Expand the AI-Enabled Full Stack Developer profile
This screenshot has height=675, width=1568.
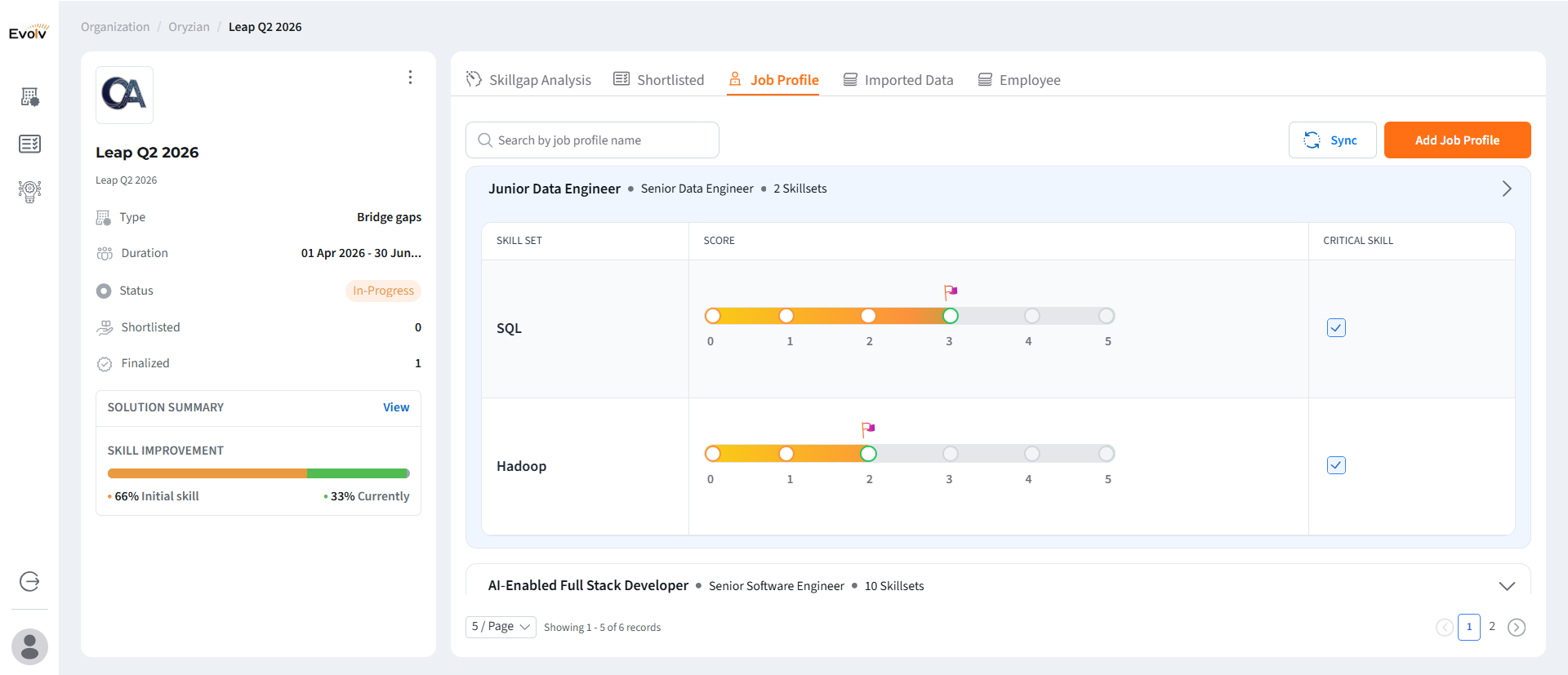pyautogui.click(x=1507, y=586)
